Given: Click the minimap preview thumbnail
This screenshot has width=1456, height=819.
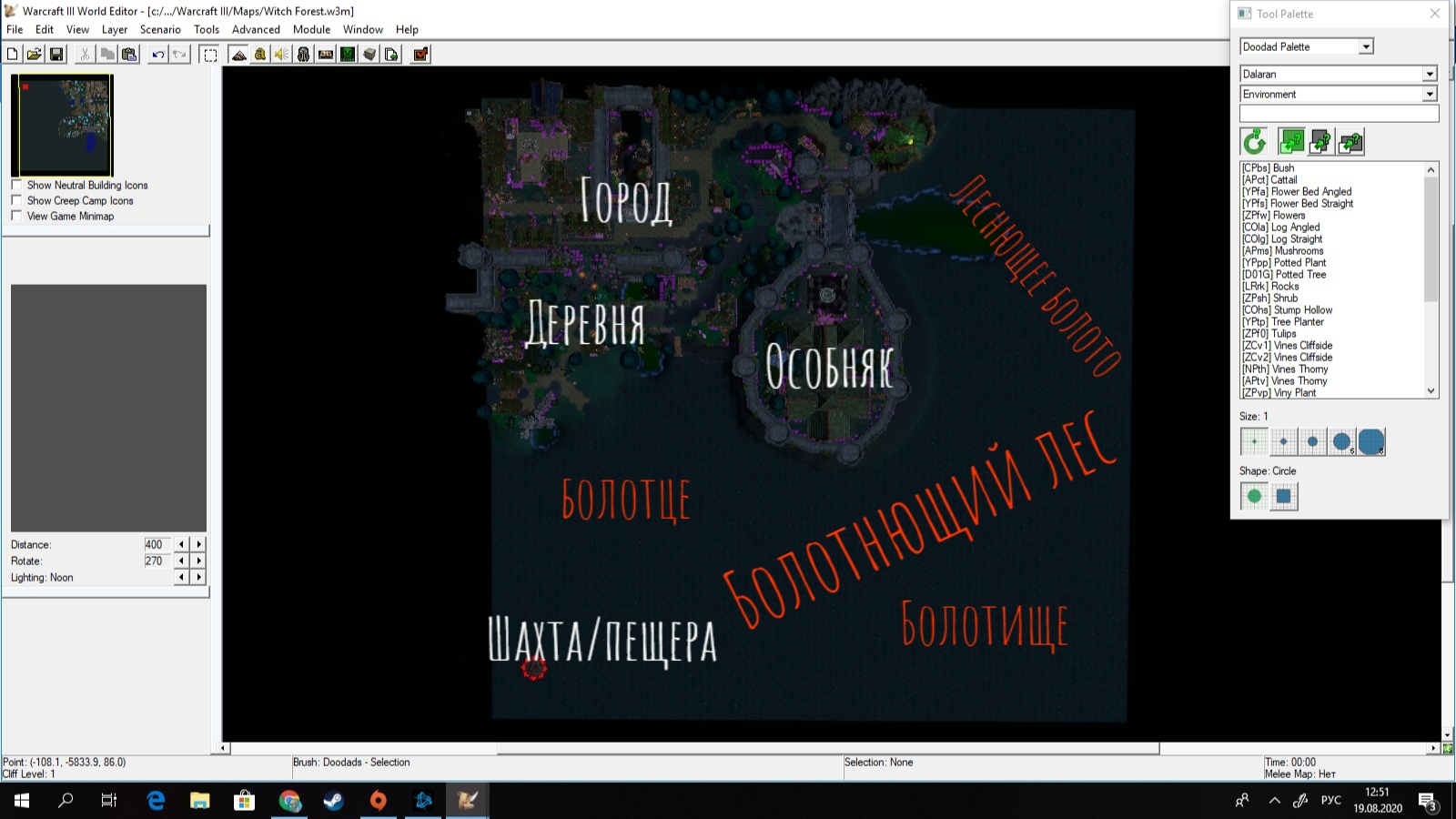Looking at the screenshot, I should 62,125.
